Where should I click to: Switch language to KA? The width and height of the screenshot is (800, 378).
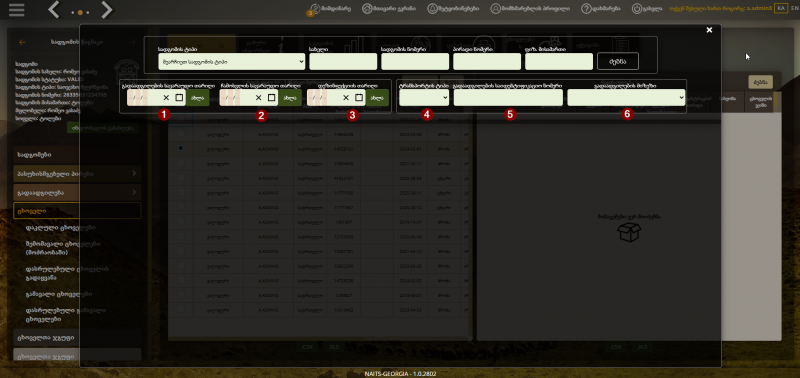pyautogui.click(x=781, y=9)
